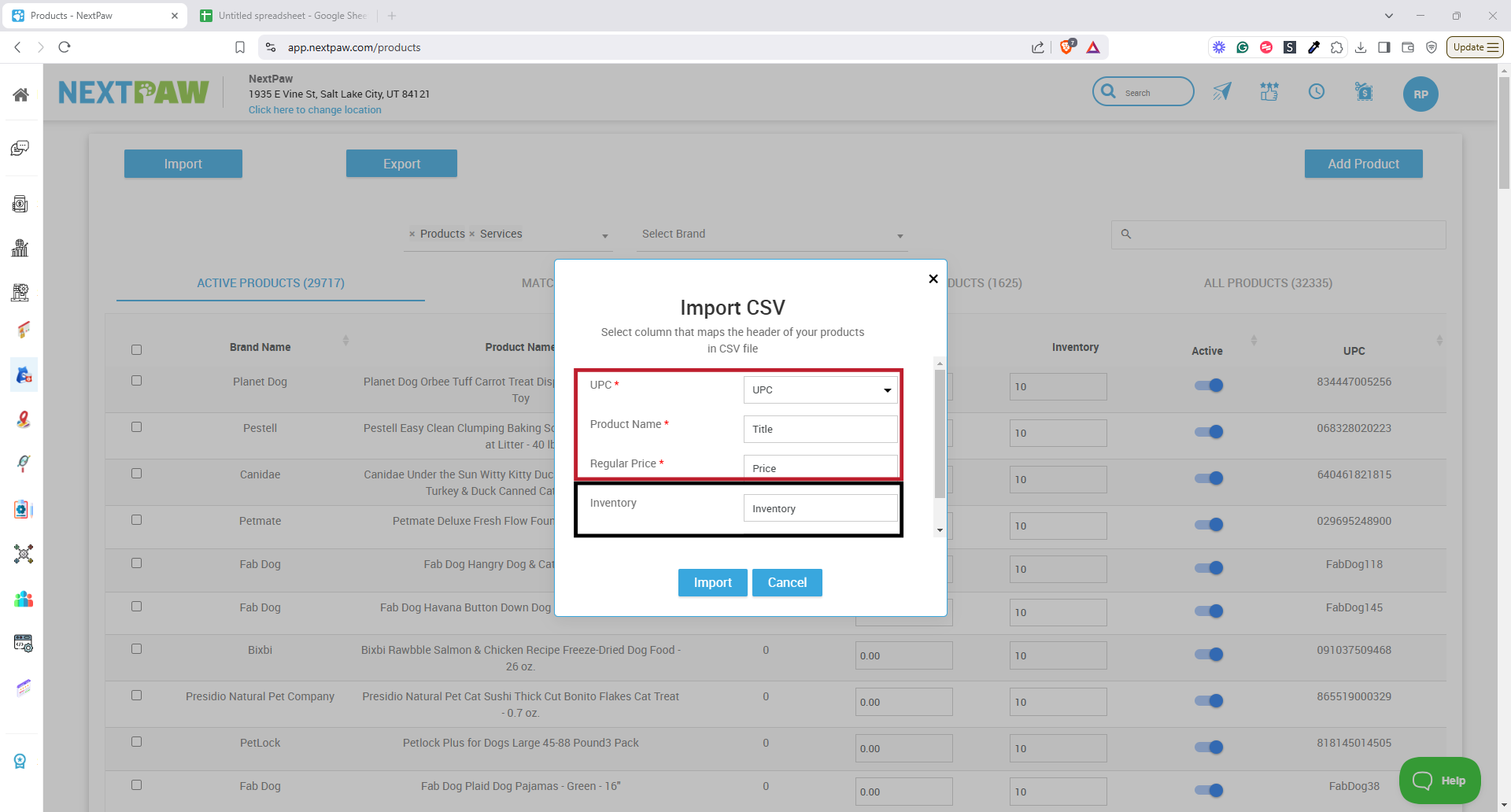Click the main page scrollbar thumb
This screenshot has width=1511, height=812.
[x=1504, y=132]
